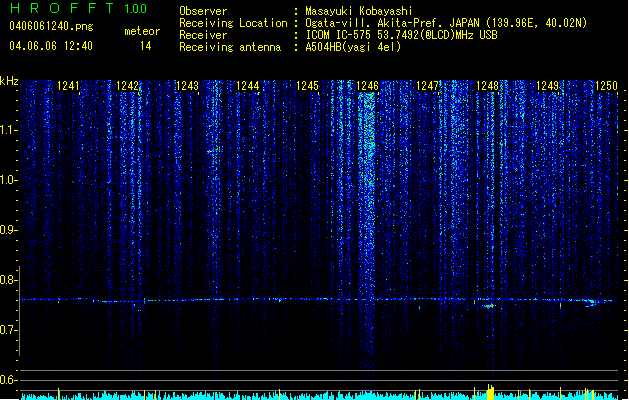Click the Receiving Location label

(233, 23)
